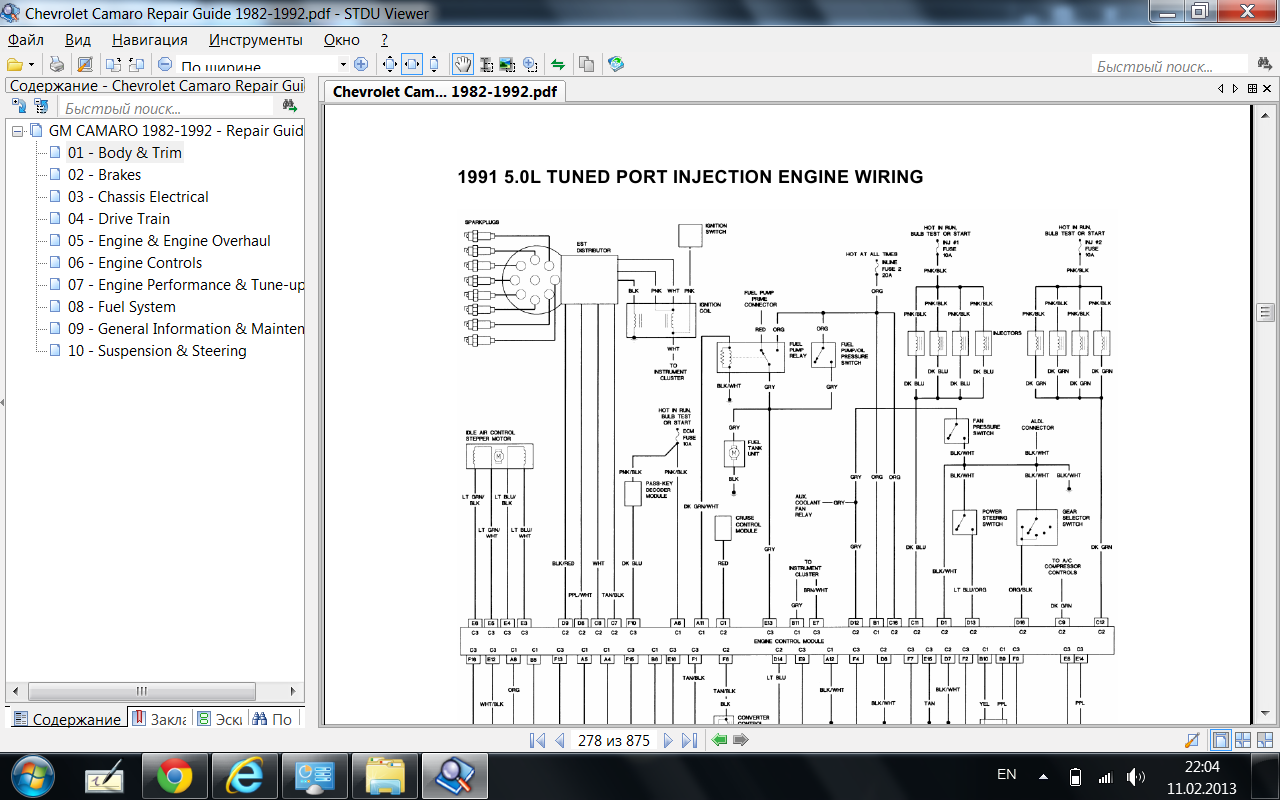Select '09 - General Information' chapter
The width and height of the screenshot is (1280, 800).
point(186,329)
